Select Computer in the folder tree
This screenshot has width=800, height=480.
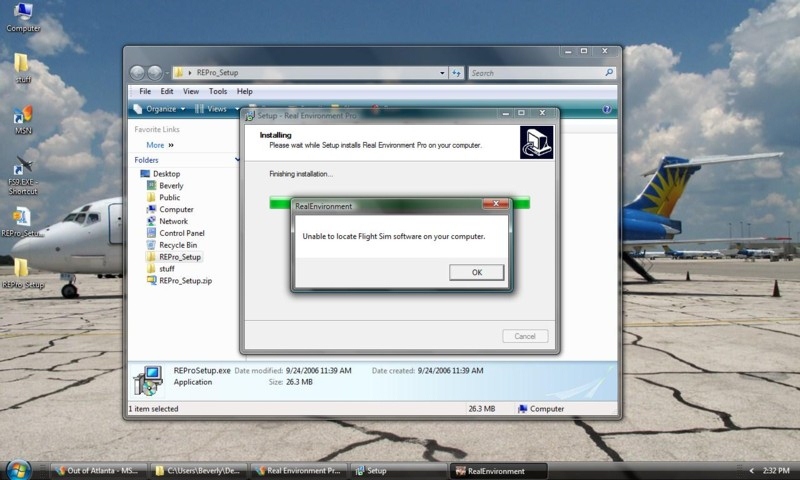(170, 210)
